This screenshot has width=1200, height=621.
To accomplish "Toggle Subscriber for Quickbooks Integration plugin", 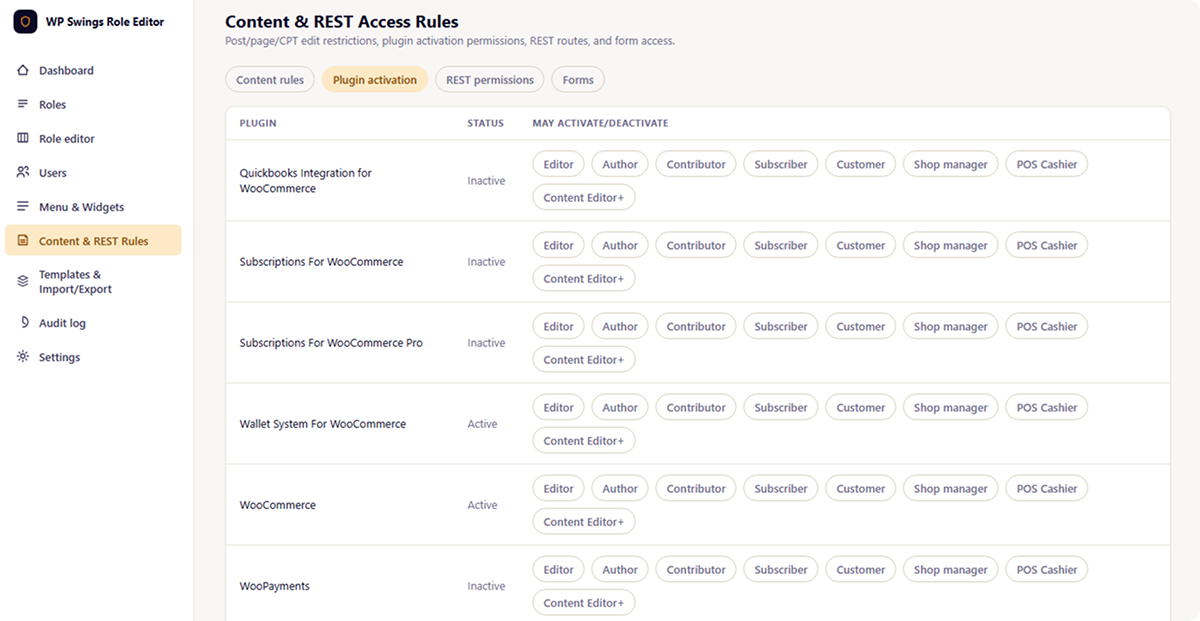I will (x=781, y=164).
